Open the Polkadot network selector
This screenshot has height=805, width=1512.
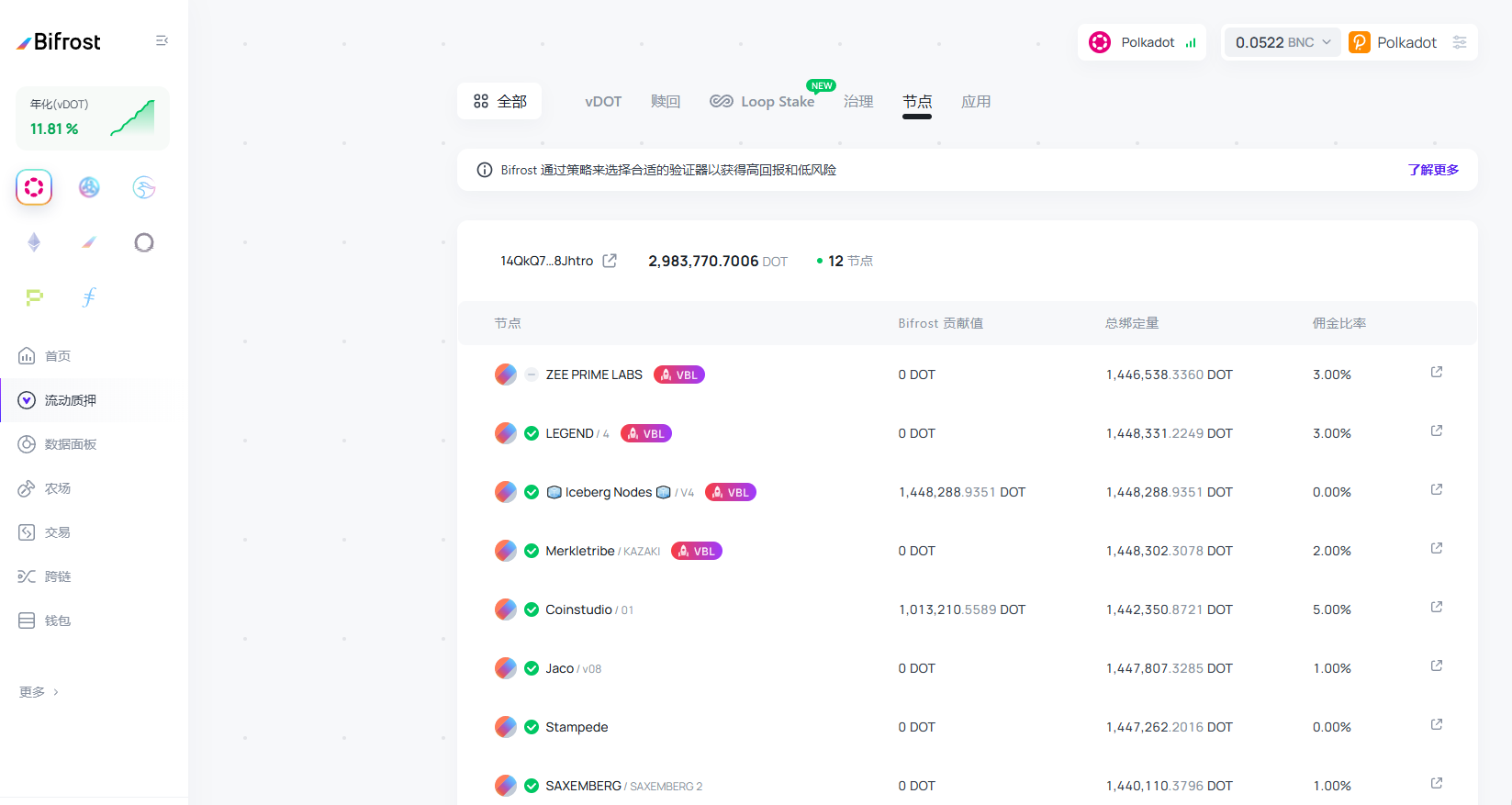click(x=1142, y=42)
